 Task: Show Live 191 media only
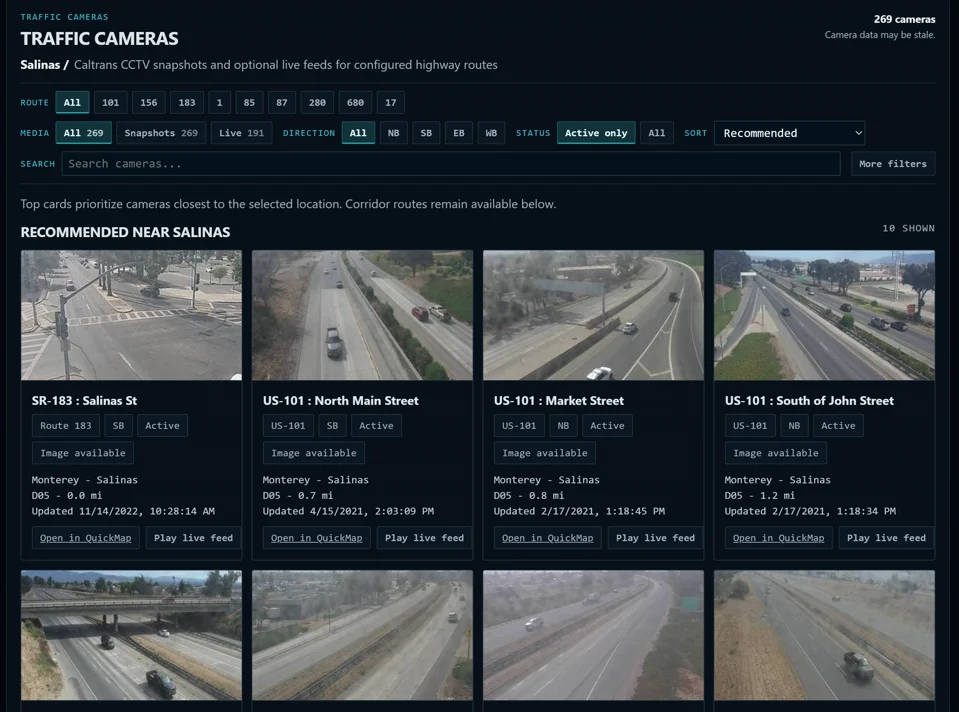tap(242, 133)
